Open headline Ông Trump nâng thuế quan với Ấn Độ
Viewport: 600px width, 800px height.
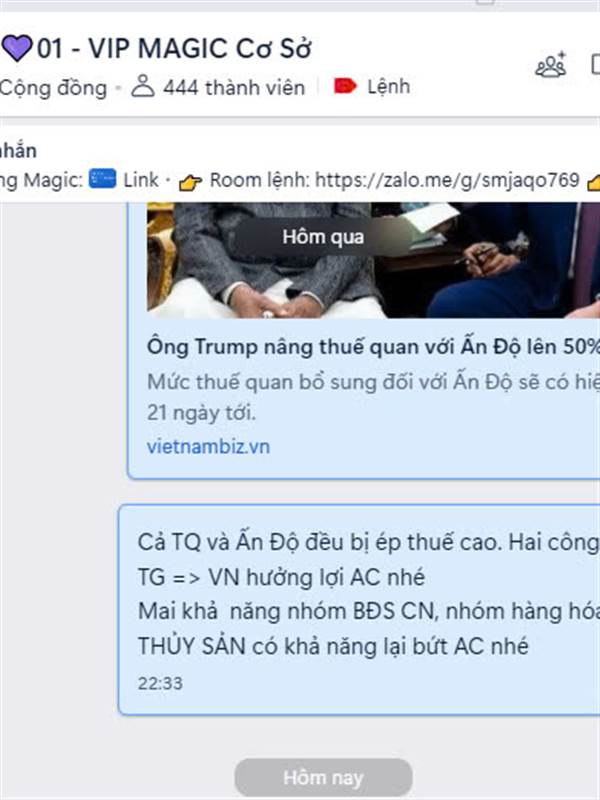point(373,347)
